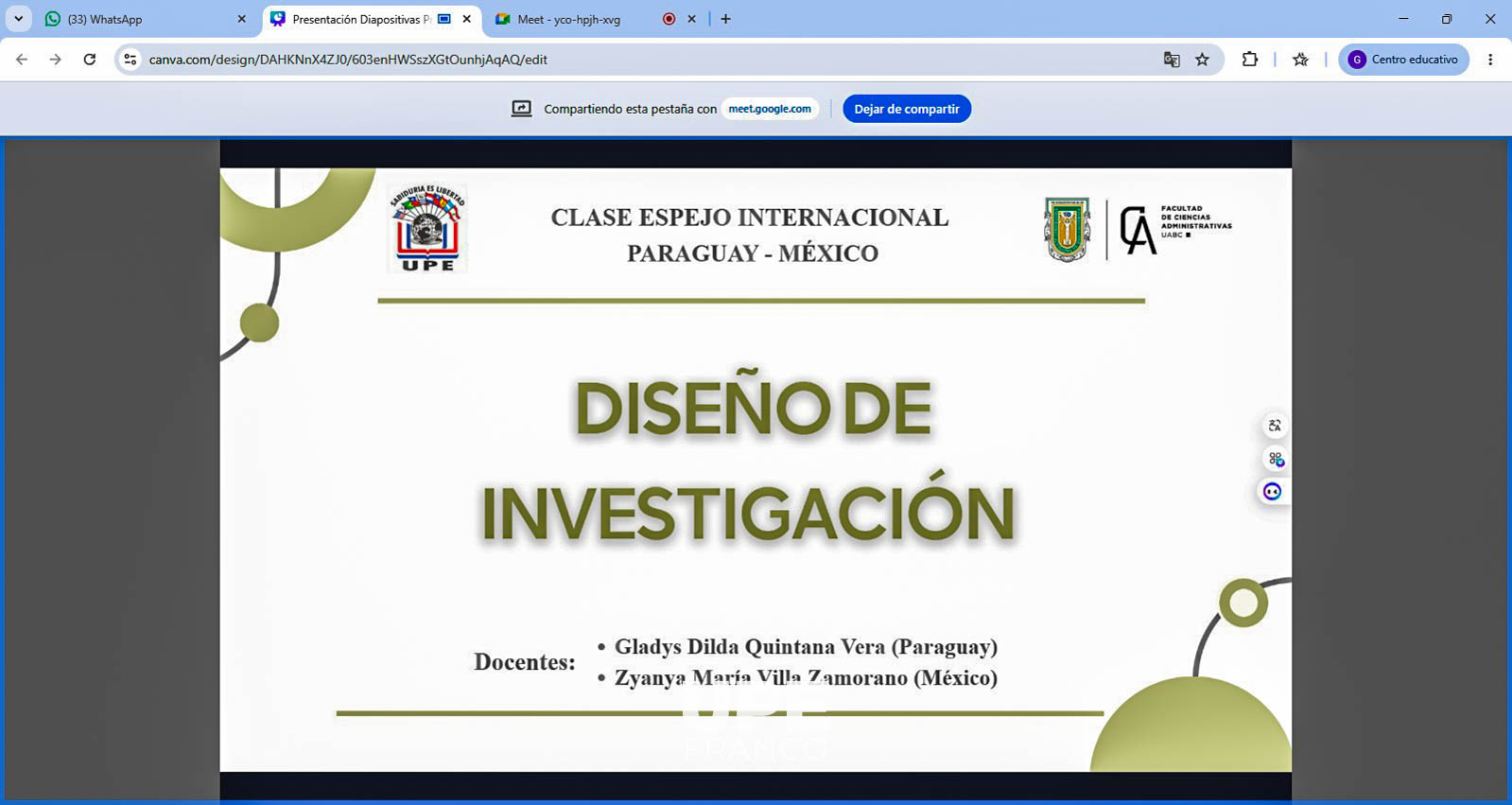This screenshot has width=1512, height=805.
Task: Select the PARAGUAY - MÉXICO text
Action: click(753, 254)
